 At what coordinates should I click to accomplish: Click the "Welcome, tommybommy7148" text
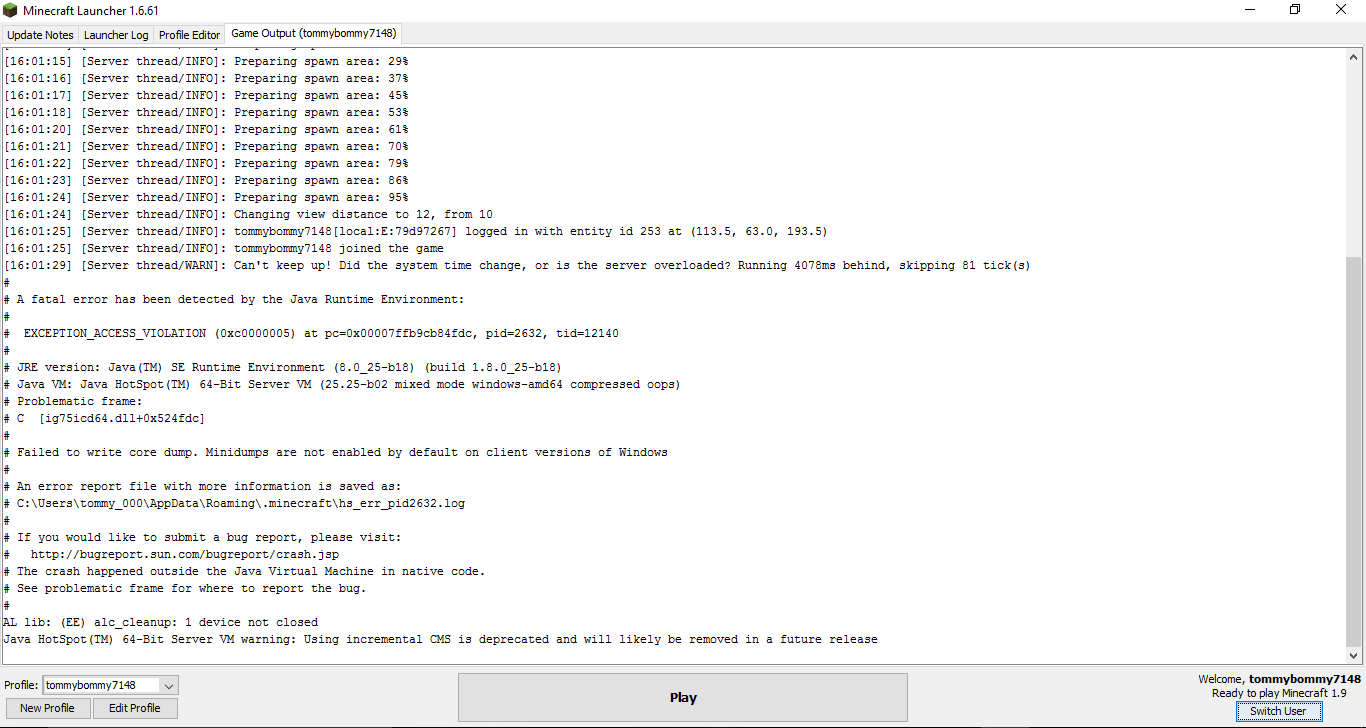[1279, 679]
